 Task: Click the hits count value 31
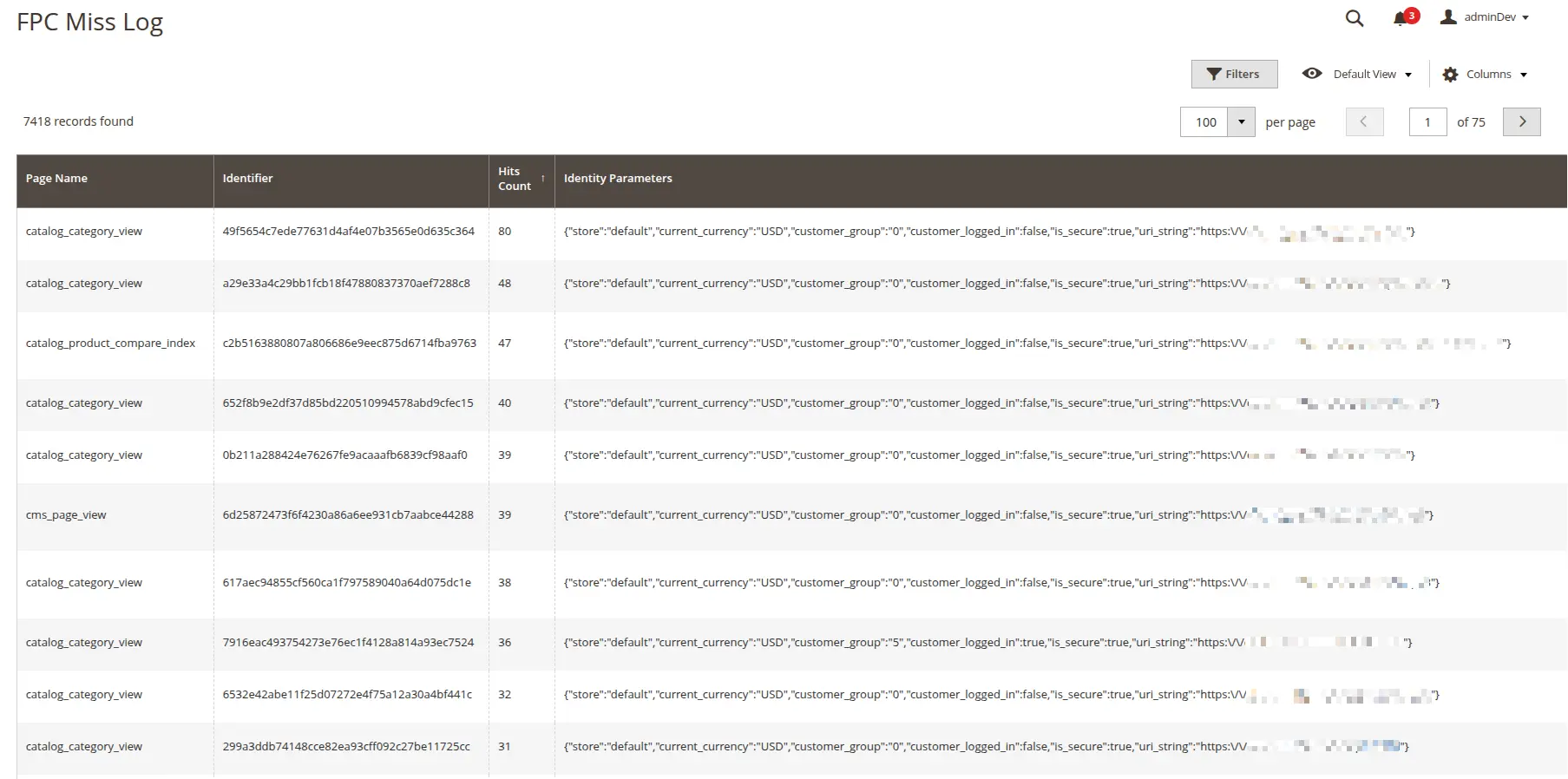[x=505, y=747]
